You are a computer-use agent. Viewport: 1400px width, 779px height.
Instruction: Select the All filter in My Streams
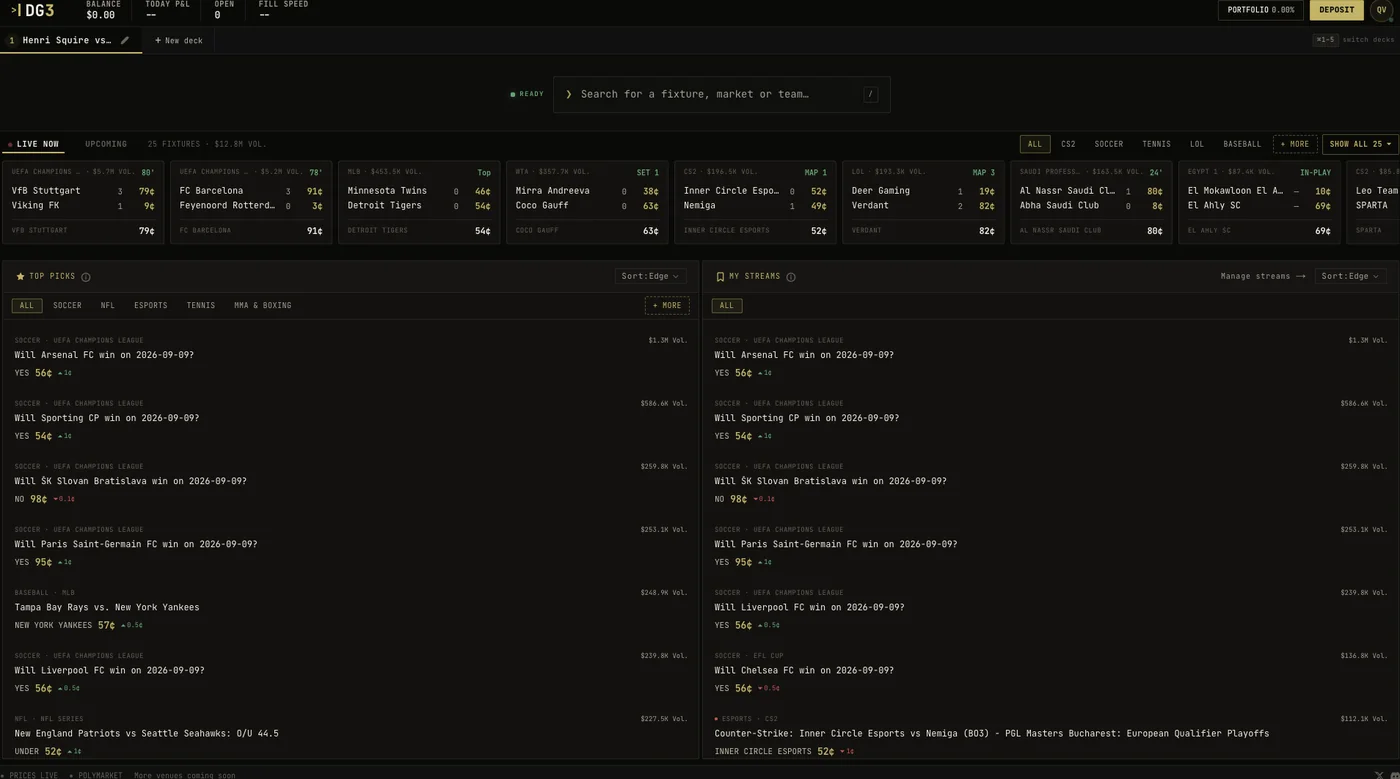(x=727, y=305)
